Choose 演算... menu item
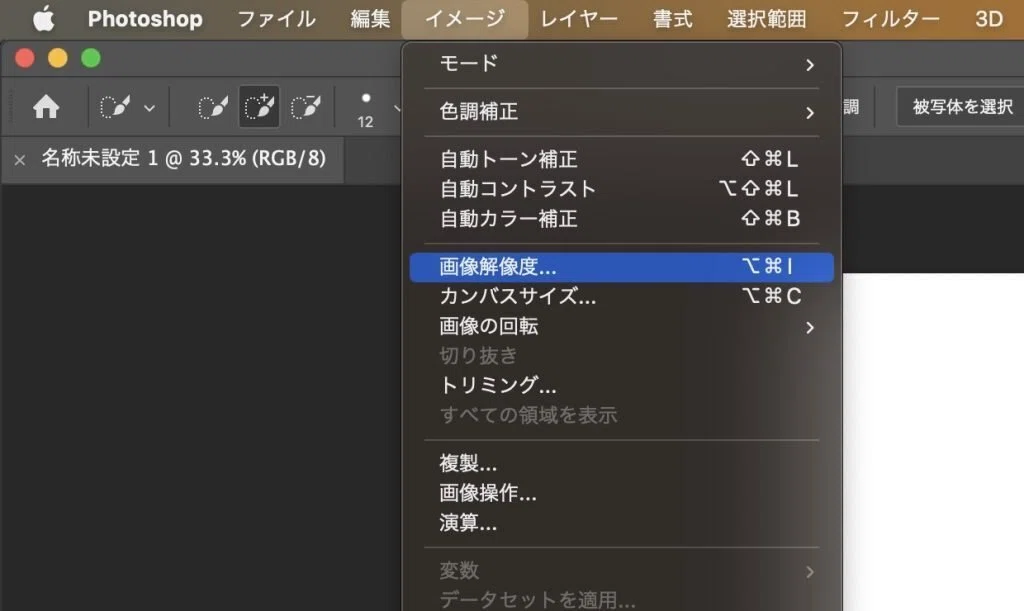The width and height of the screenshot is (1024, 611). [621, 523]
